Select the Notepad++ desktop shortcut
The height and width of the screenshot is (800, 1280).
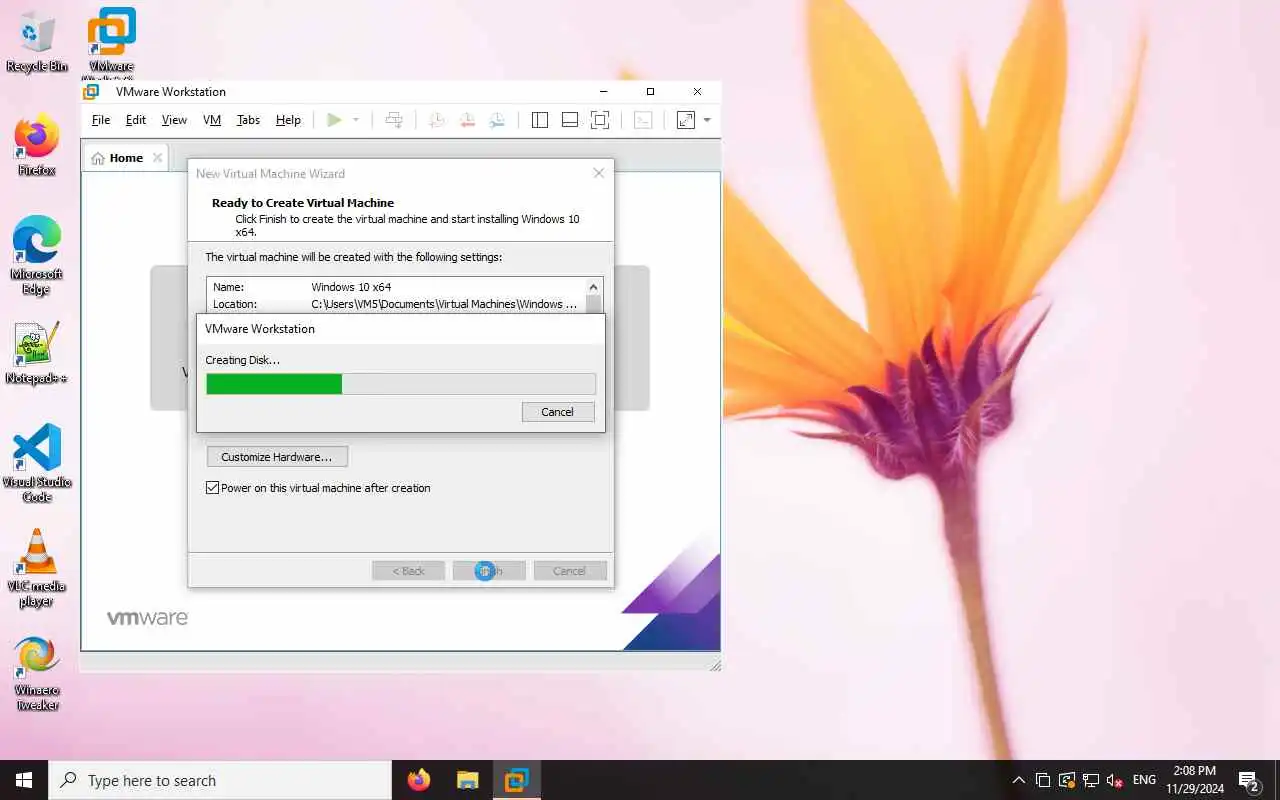pyautogui.click(x=37, y=354)
